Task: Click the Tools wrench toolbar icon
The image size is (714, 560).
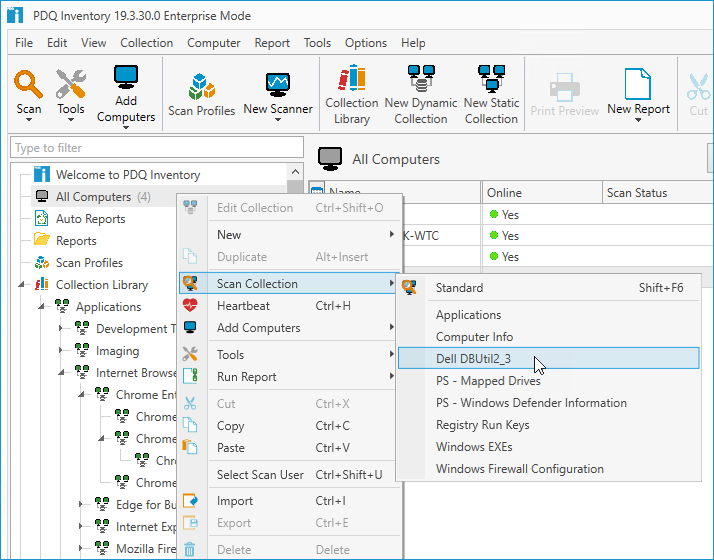Action: pos(71,84)
